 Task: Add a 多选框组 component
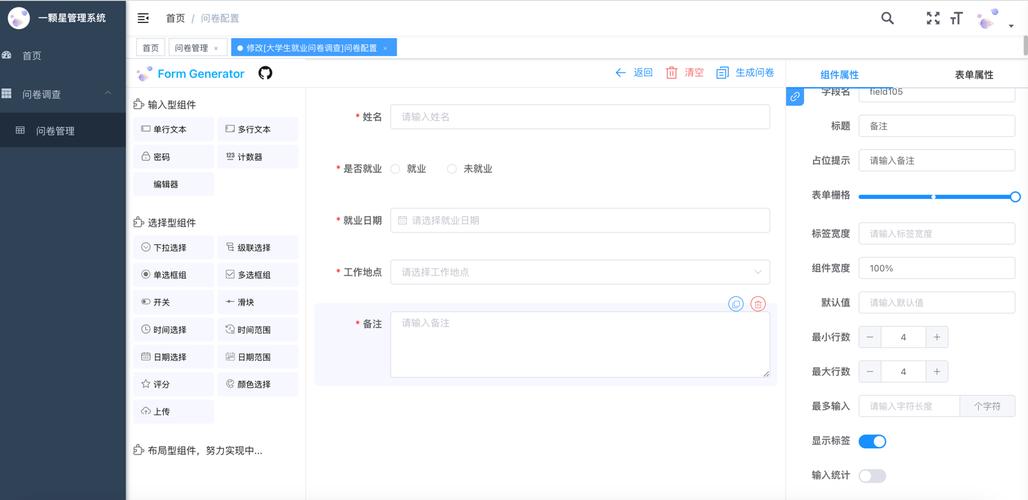pos(258,275)
